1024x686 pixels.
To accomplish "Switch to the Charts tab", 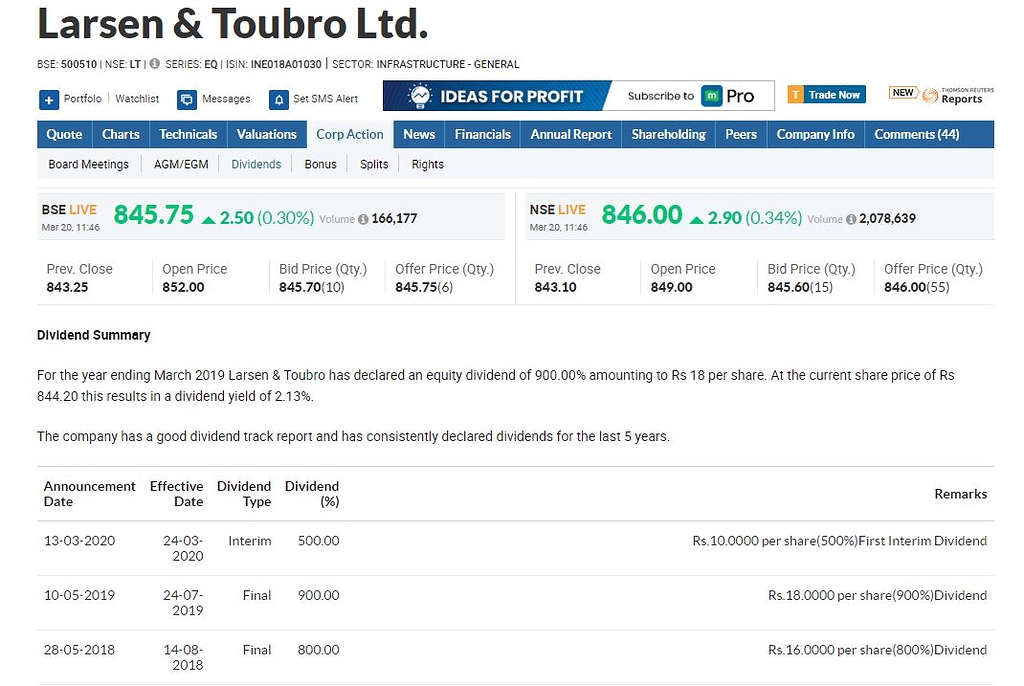I will 120,134.
